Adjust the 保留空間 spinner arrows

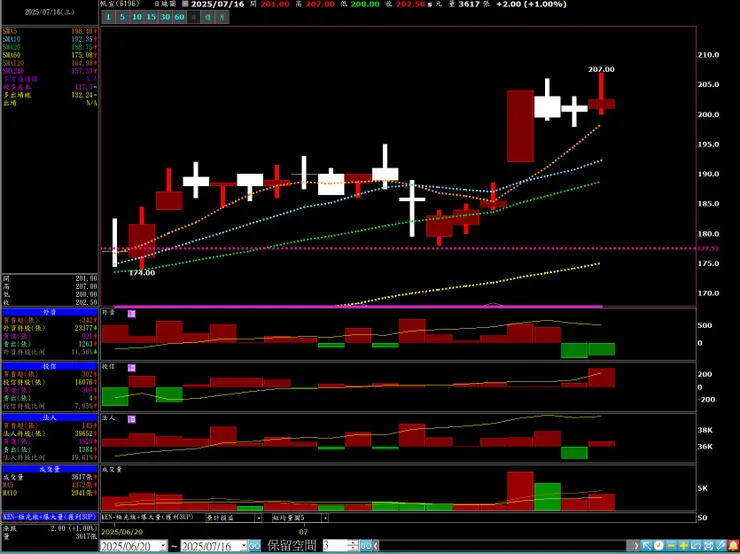[x=353, y=546]
